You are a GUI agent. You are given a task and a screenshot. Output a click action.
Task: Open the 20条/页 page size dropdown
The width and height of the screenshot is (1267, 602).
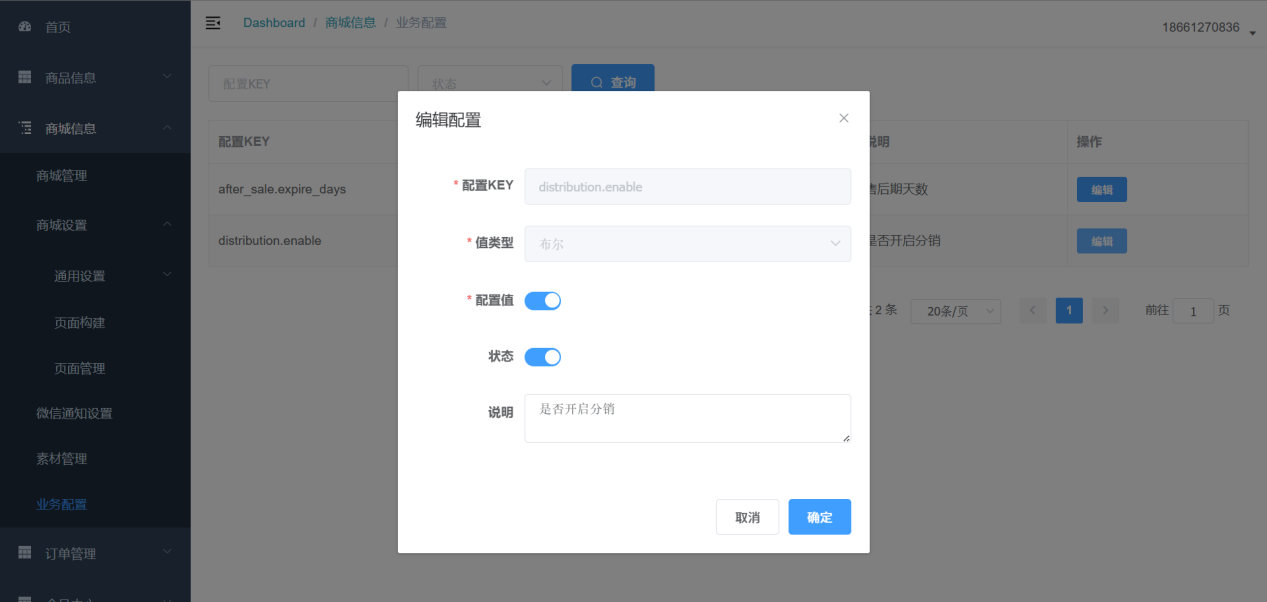[x=955, y=311]
